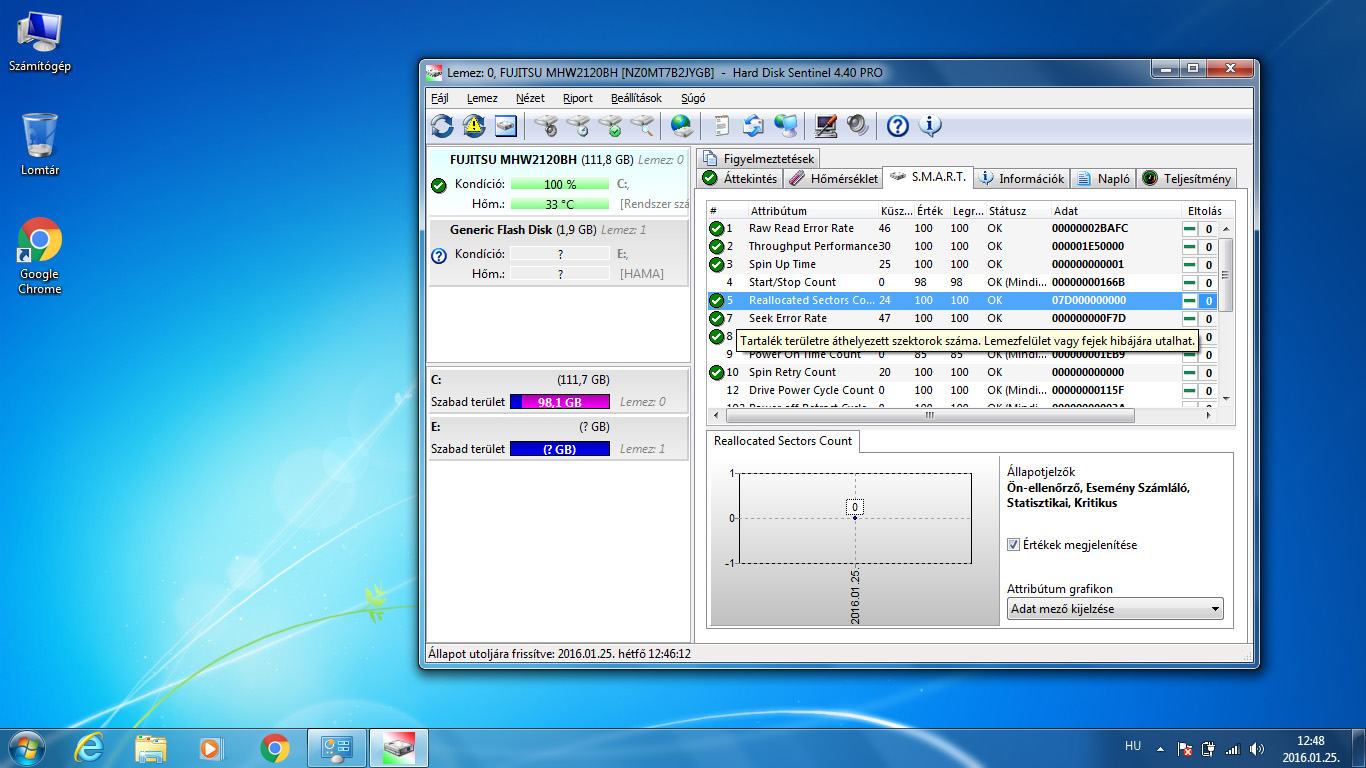Toggle the Értékek megjelenítése checkbox
This screenshot has width=1366, height=768.
pos(1014,545)
